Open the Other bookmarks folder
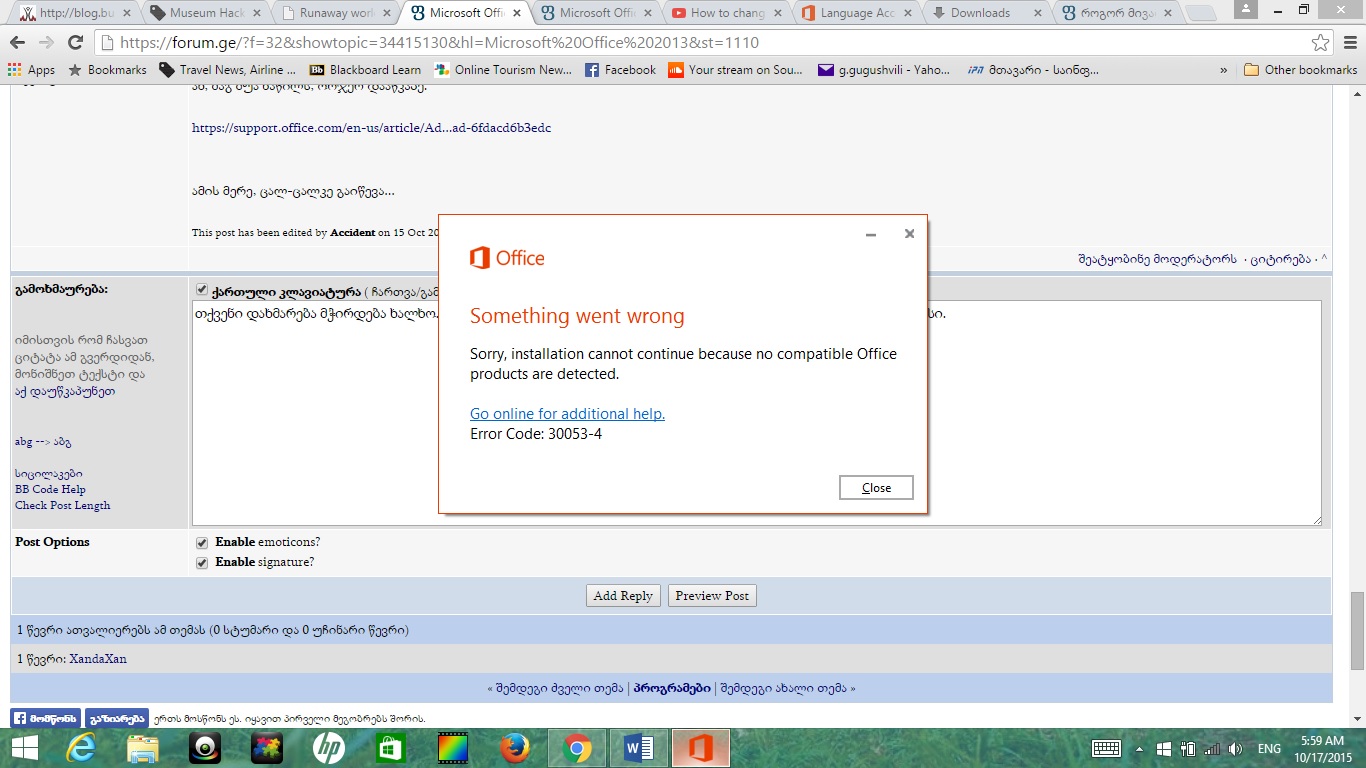This screenshot has height=768, width=1366. (x=1300, y=70)
